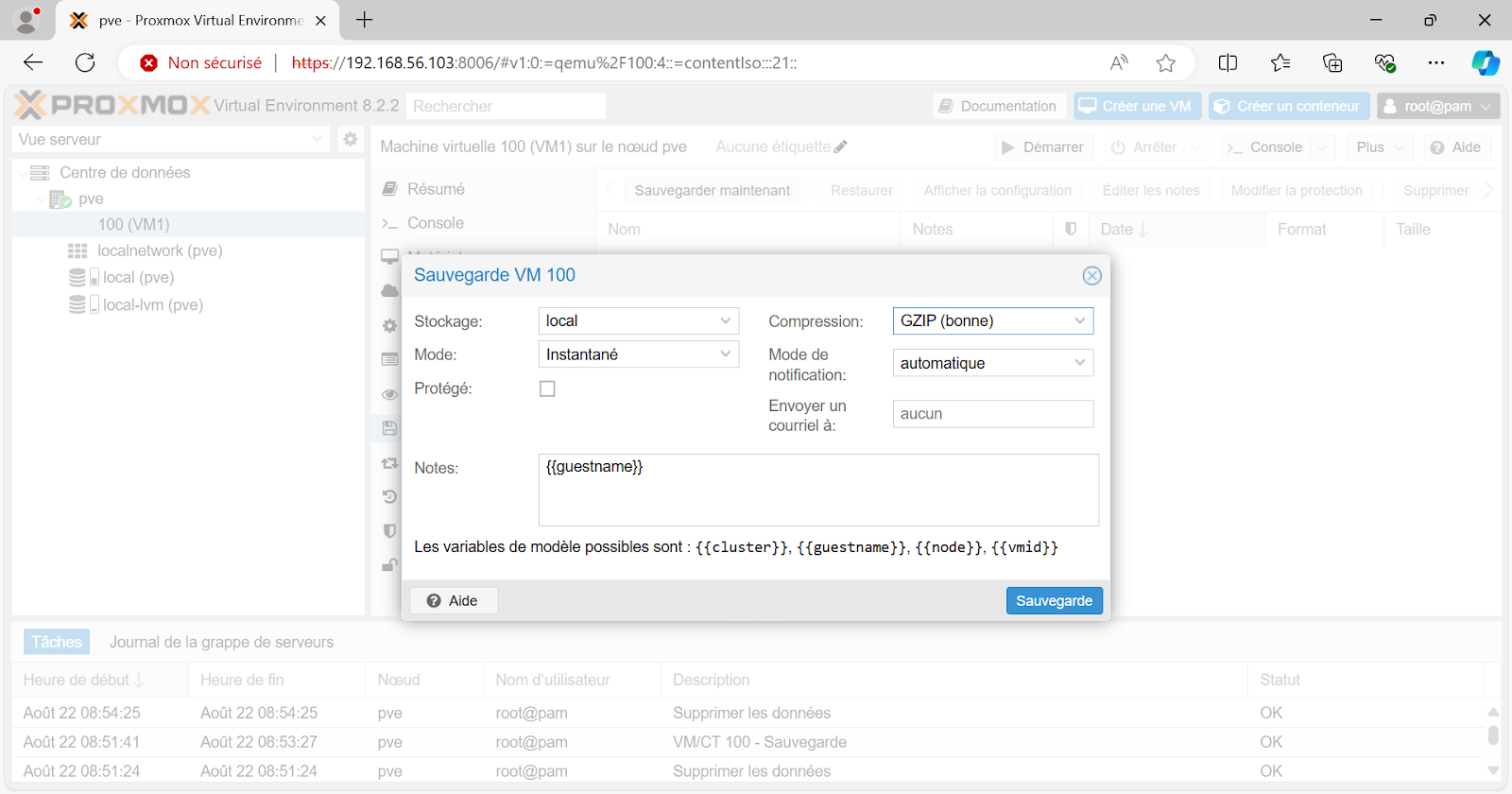Open the Résumé menu item
Viewport: 1512px width, 794px height.
tap(436, 189)
